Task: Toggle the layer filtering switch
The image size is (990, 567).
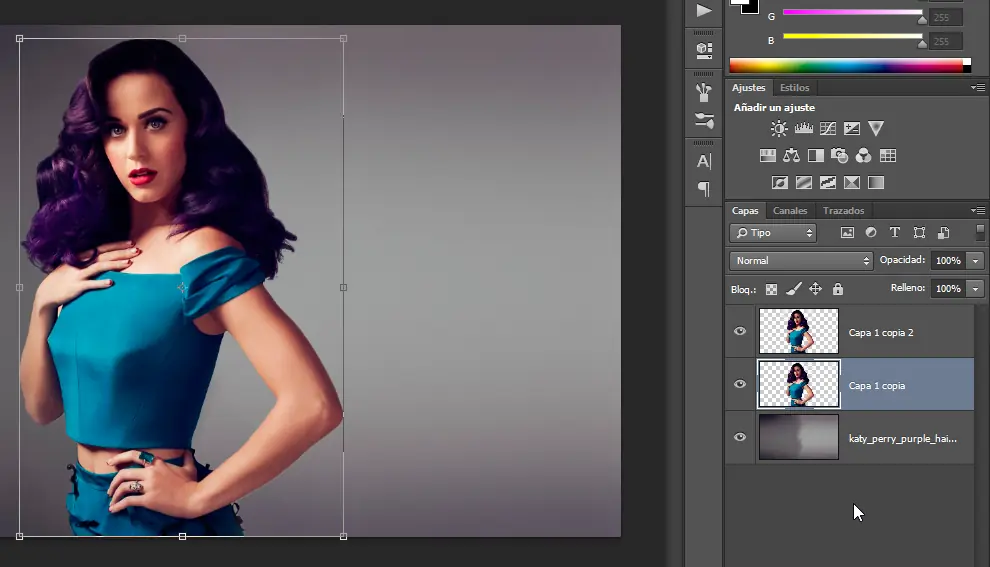Action: click(980, 232)
